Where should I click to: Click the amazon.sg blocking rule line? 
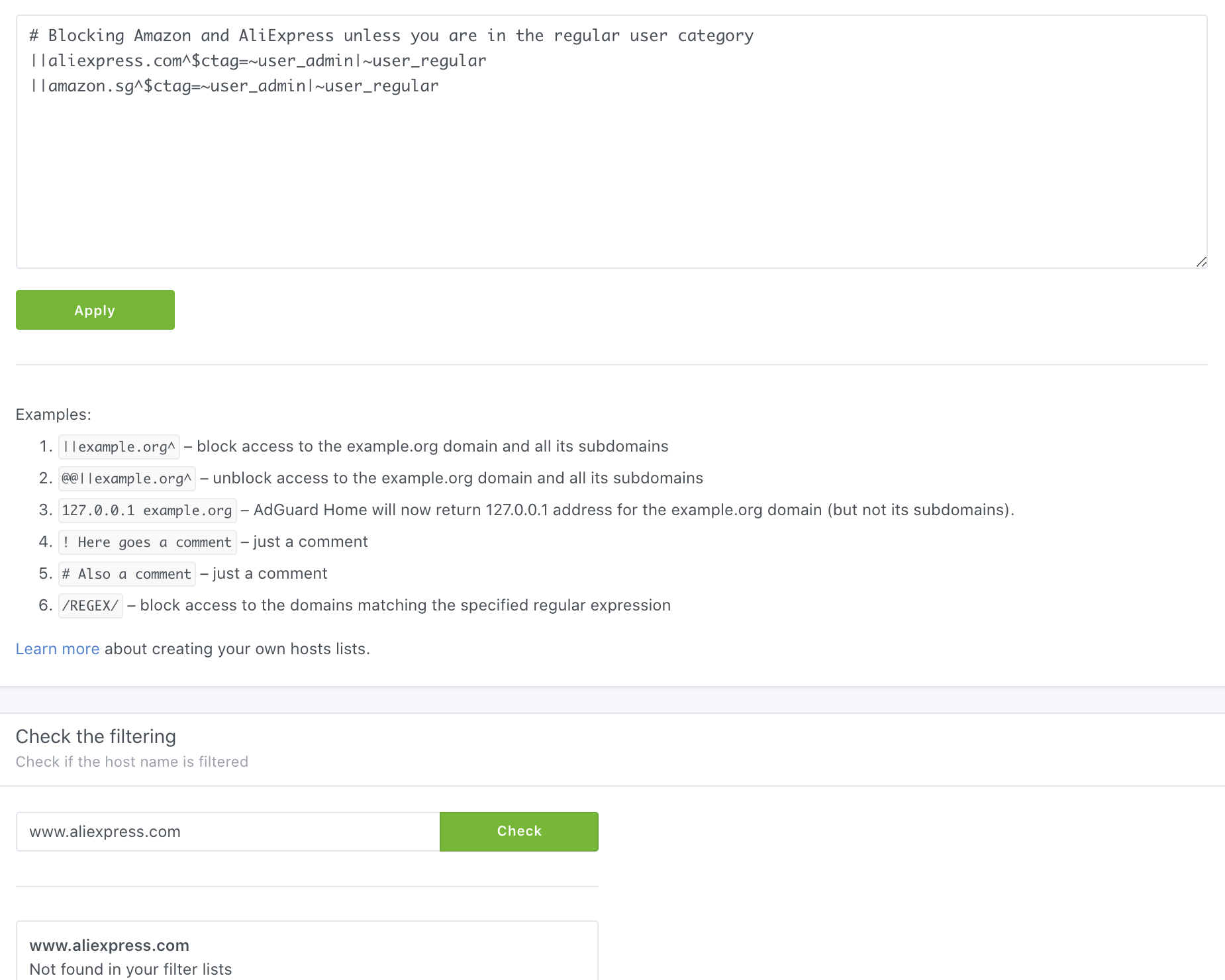click(x=233, y=85)
